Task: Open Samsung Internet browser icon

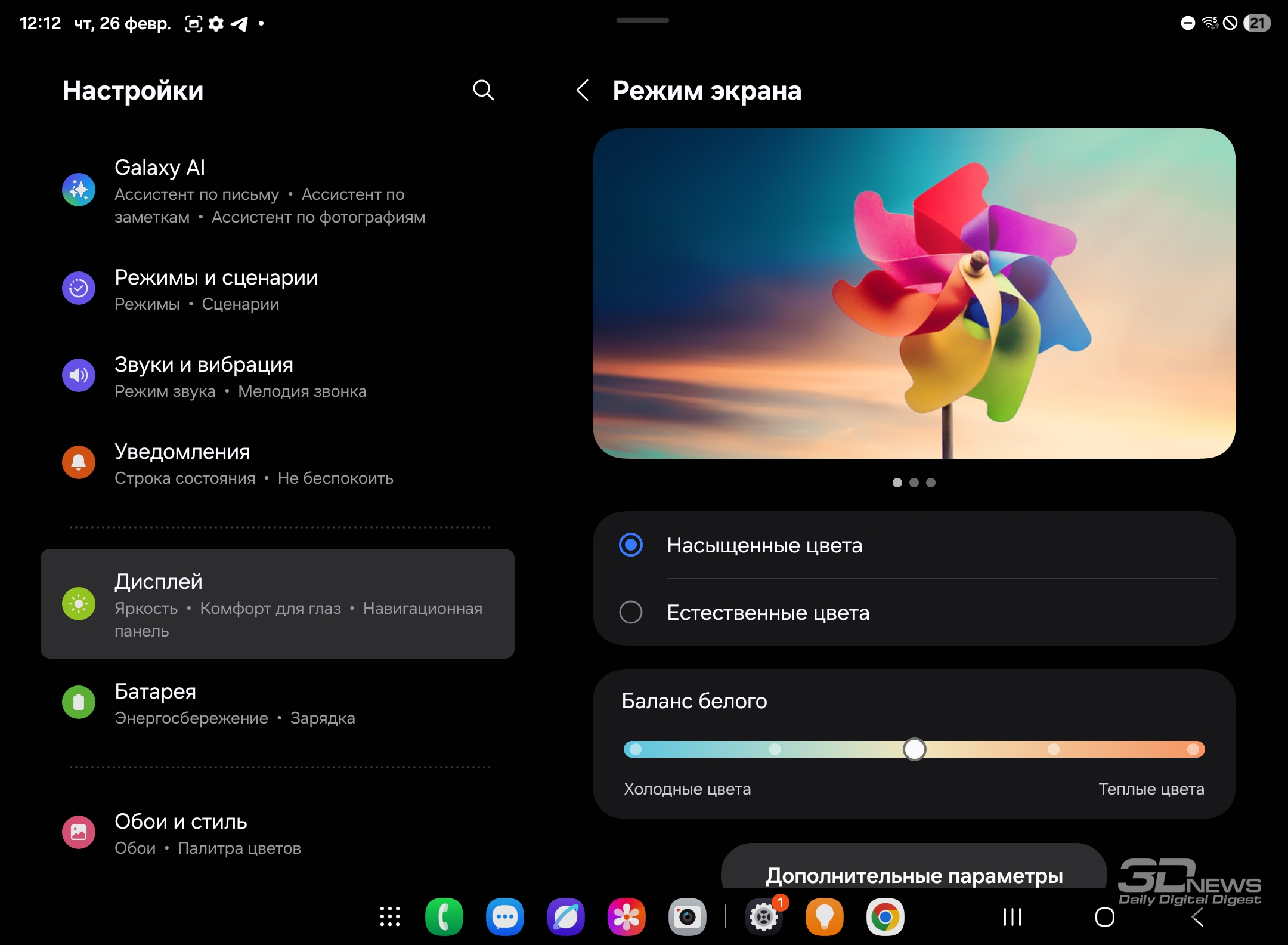Action: click(x=566, y=917)
